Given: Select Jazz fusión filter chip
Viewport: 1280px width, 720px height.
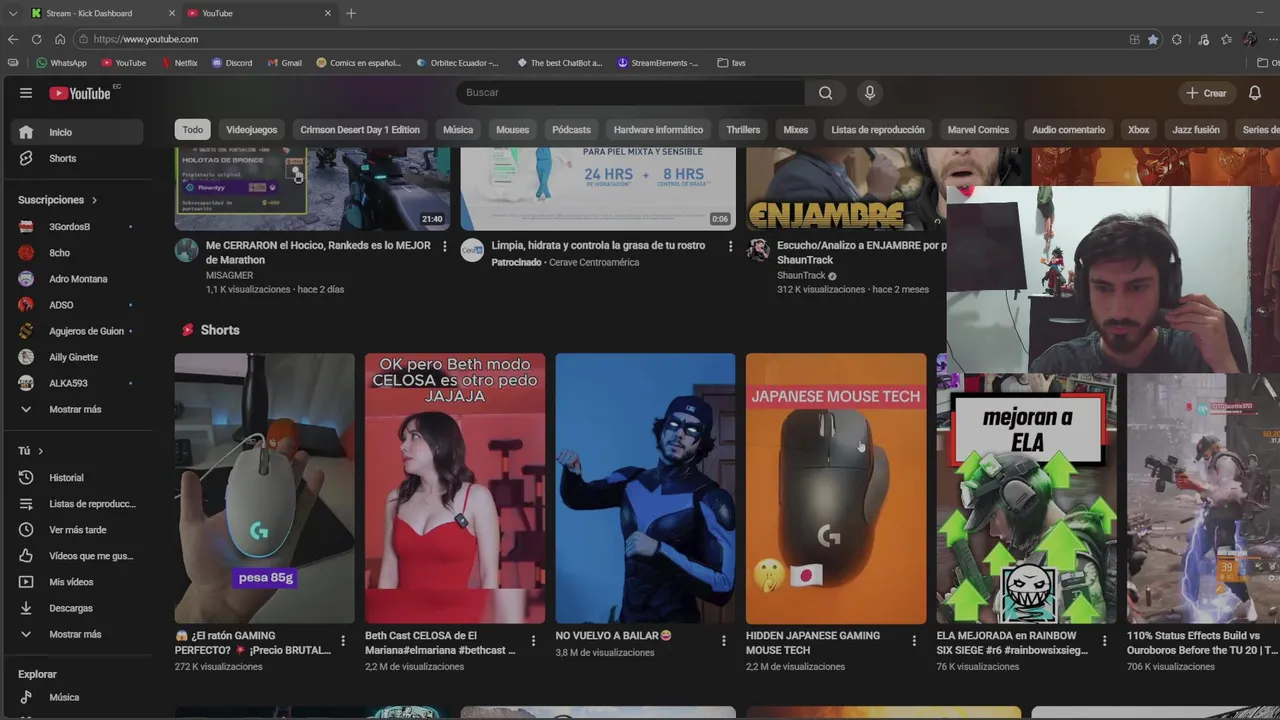Looking at the screenshot, I should point(1196,130).
